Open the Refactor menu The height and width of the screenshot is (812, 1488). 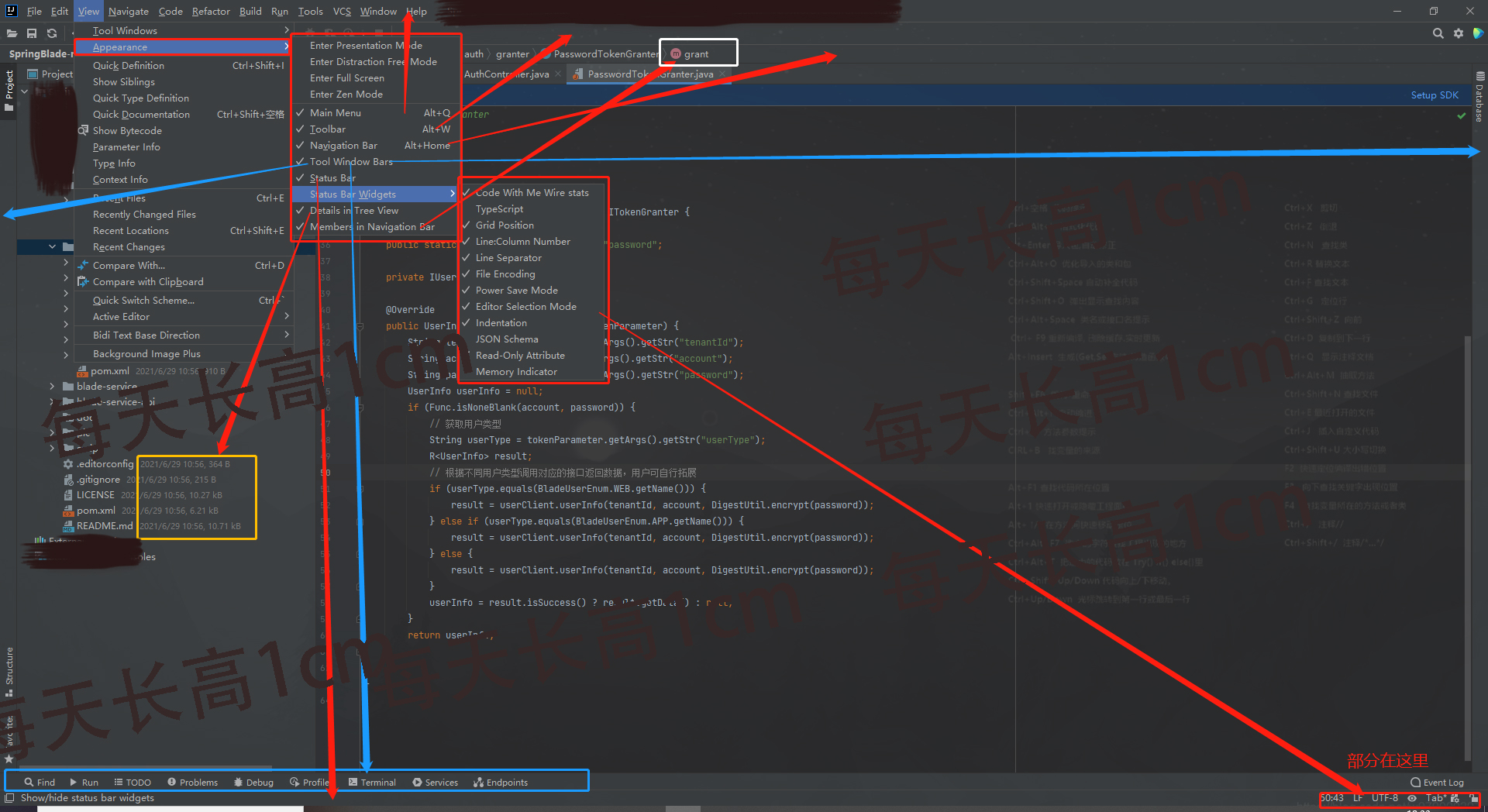point(211,12)
